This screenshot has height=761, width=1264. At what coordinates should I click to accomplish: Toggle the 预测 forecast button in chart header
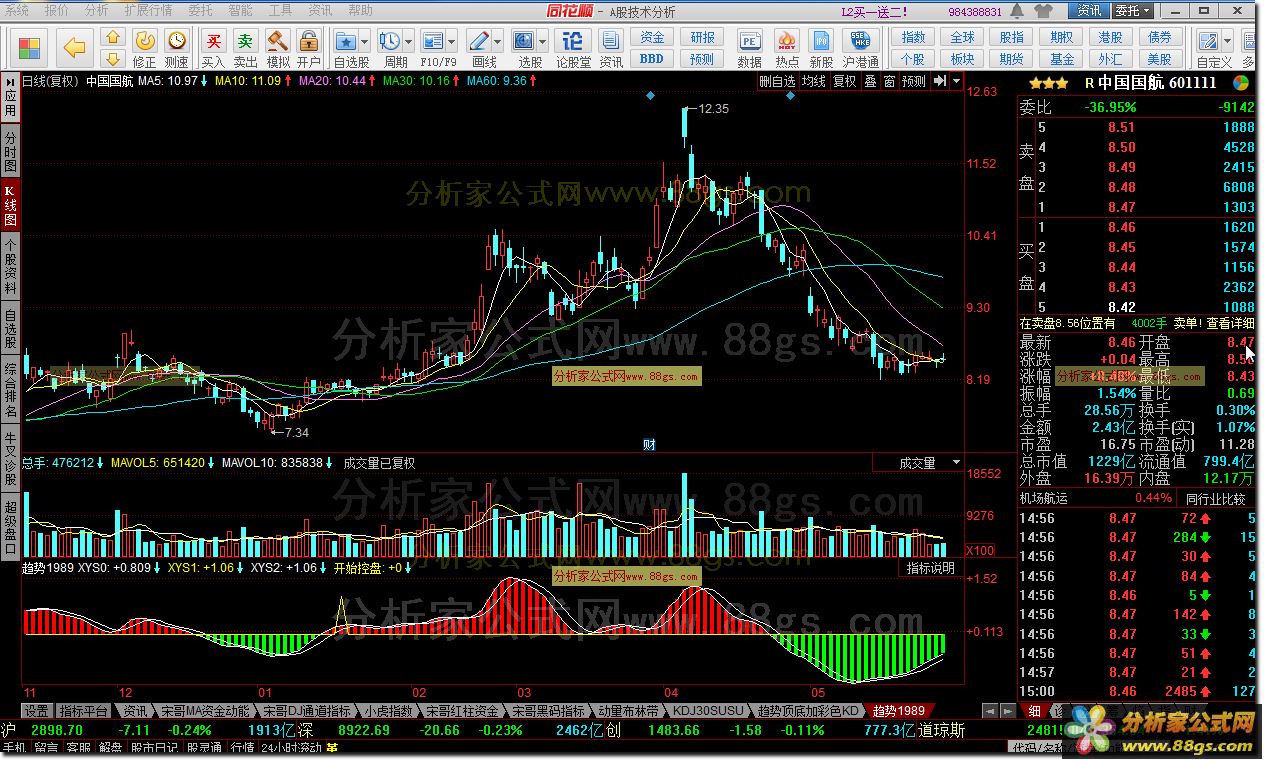[914, 81]
